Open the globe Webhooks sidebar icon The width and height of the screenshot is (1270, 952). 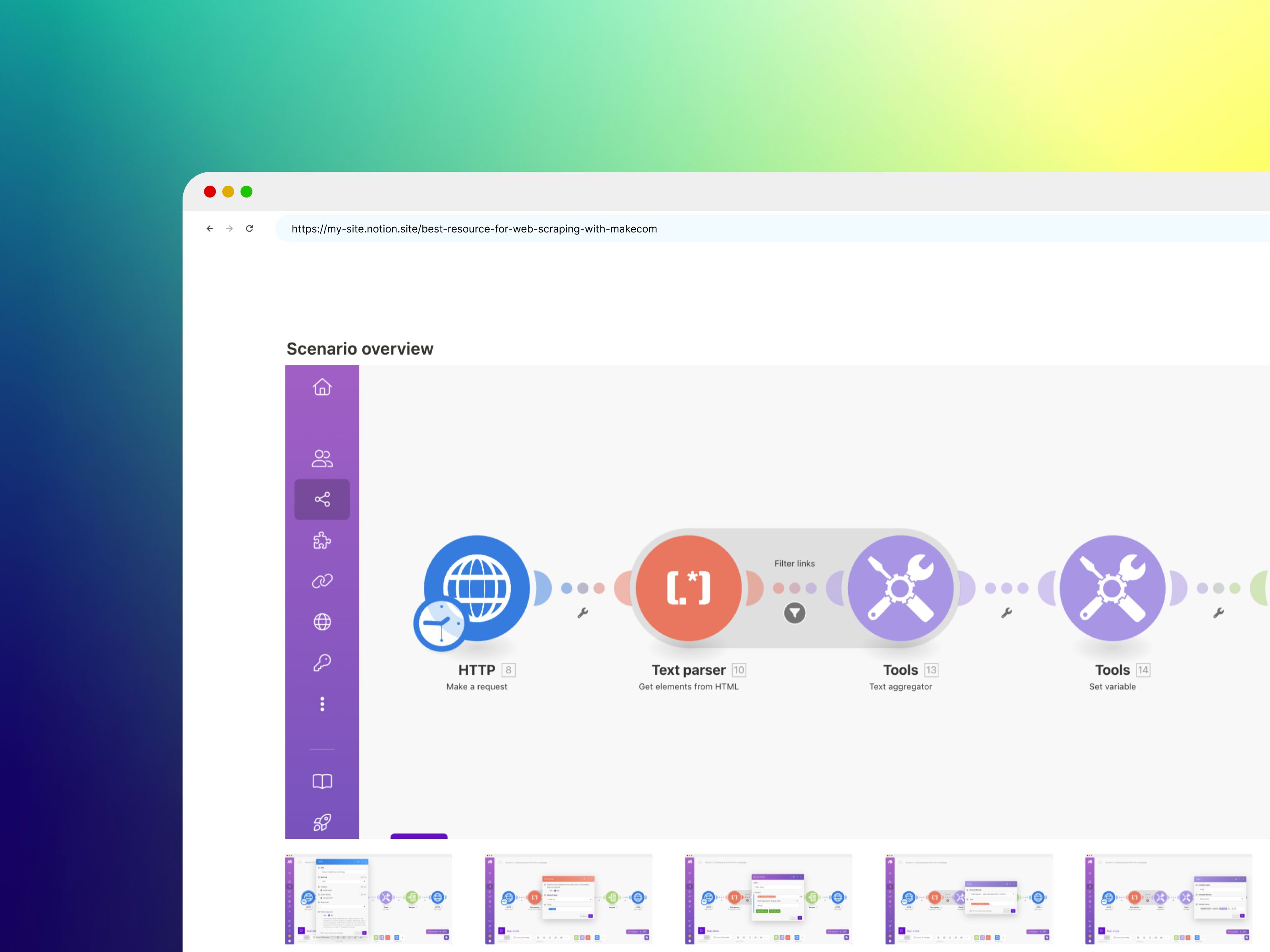[x=322, y=622]
